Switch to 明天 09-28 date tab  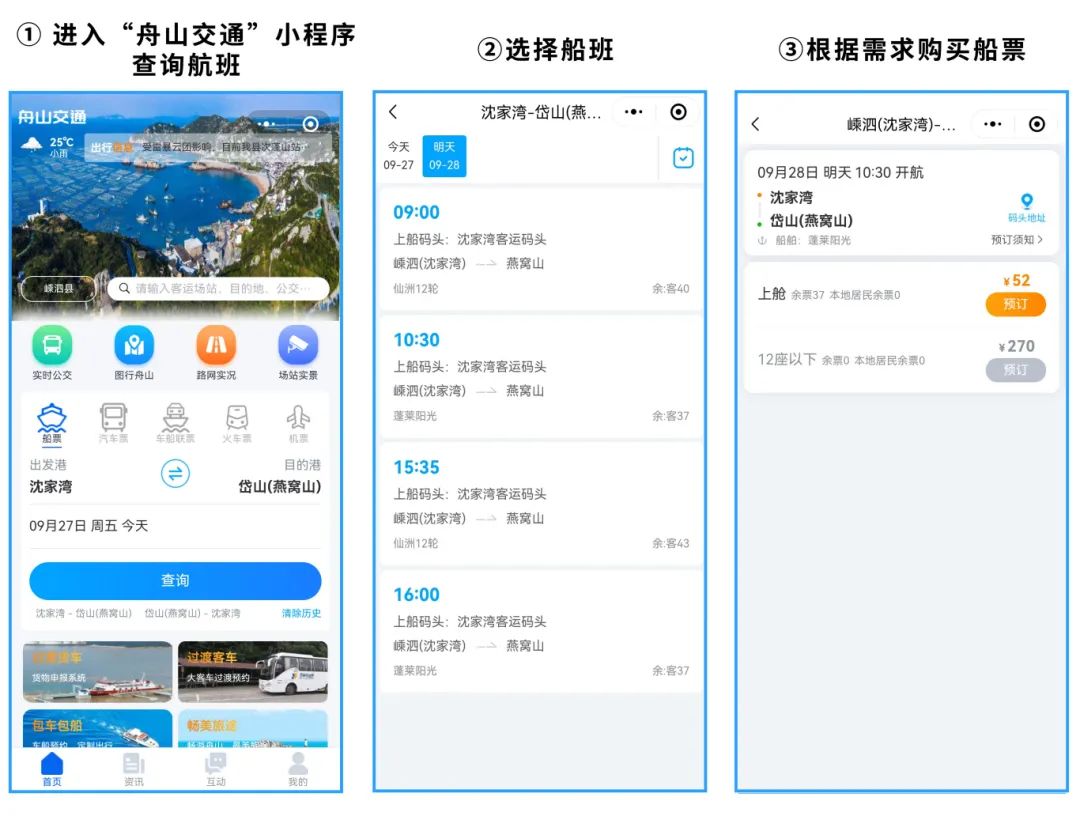coord(444,156)
